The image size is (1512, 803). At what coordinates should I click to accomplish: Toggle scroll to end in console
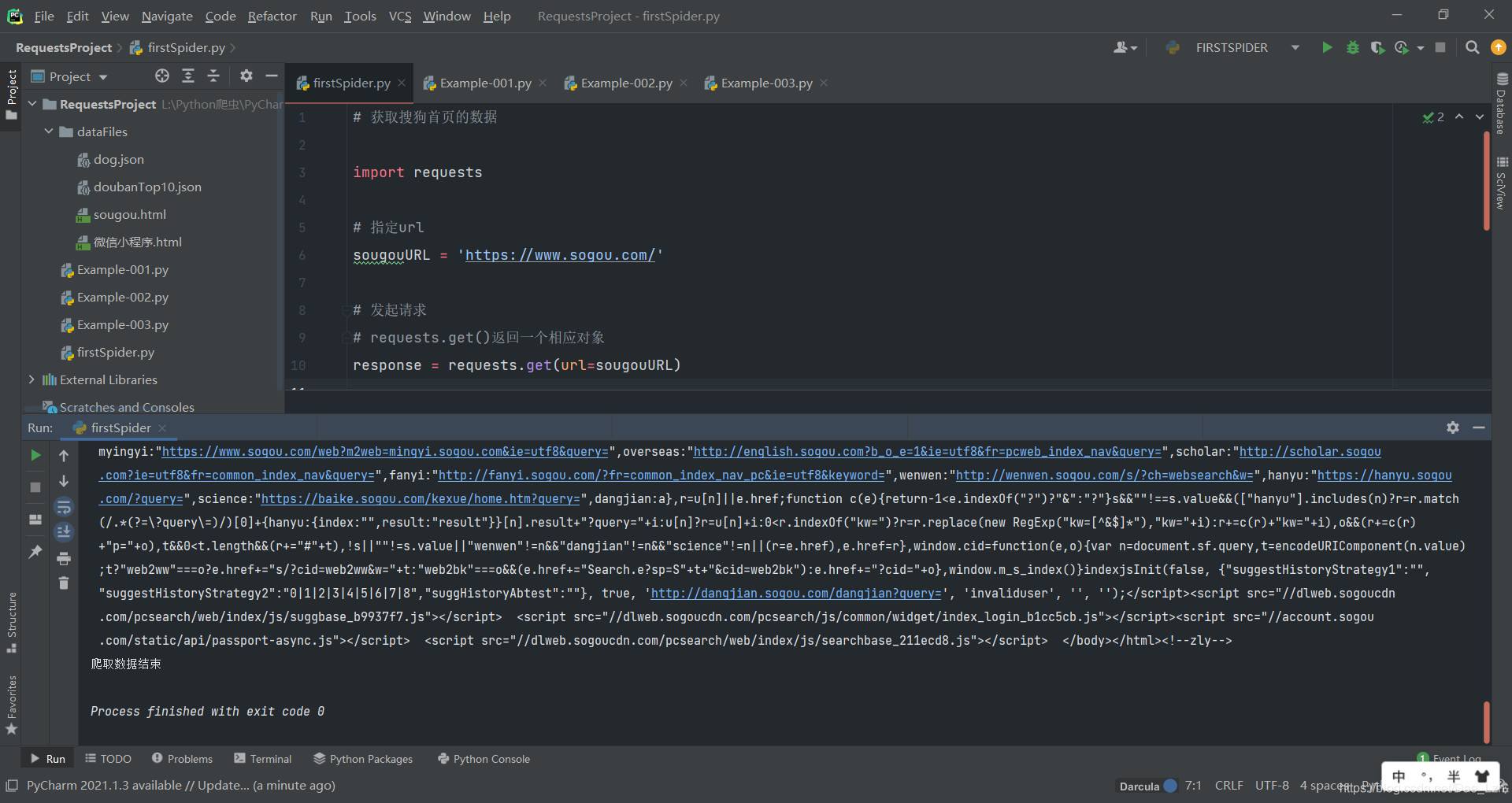coord(64,532)
